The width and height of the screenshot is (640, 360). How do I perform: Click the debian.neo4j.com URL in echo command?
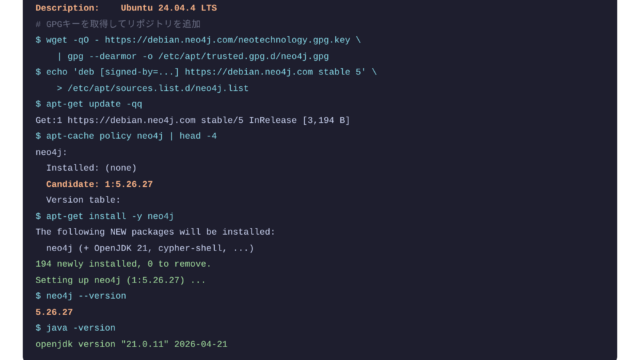[x=249, y=72]
